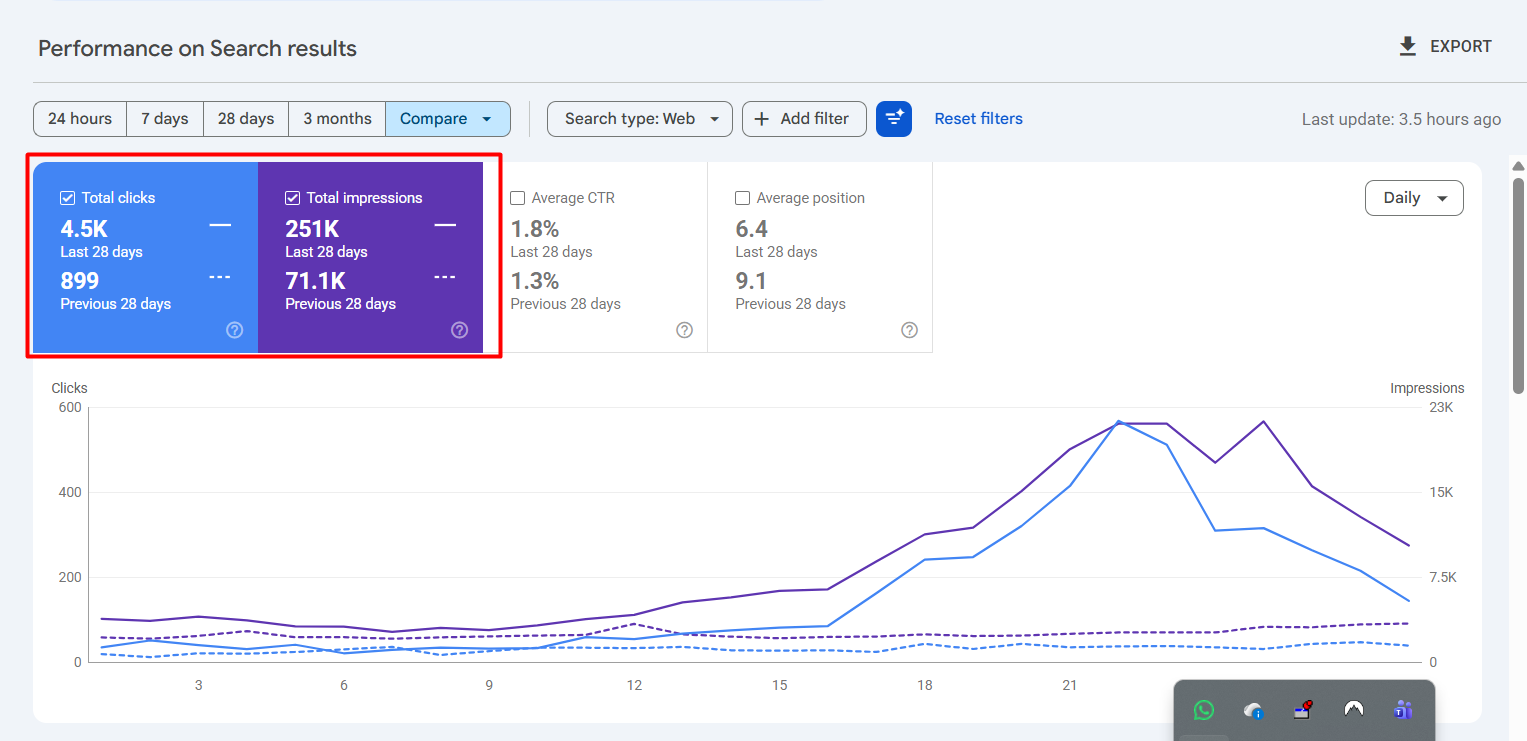1527x741 pixels.
Task: Open the Compare date range dropdown
Action: [448, 119]
